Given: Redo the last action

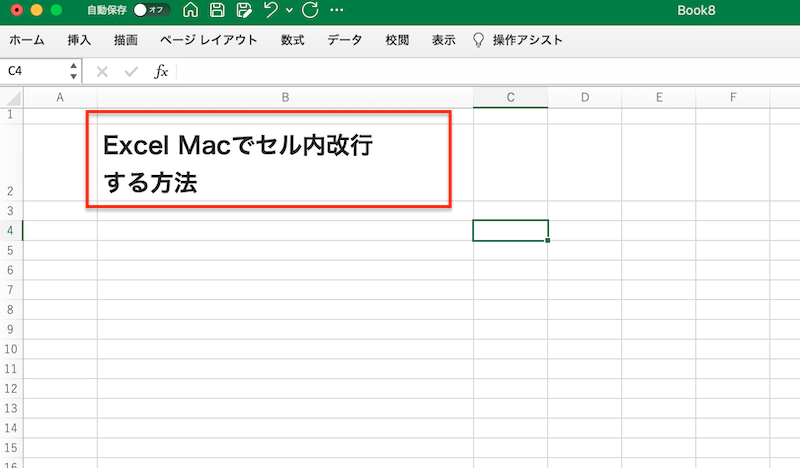Looking at the screenshot, I should pos(310,10).
